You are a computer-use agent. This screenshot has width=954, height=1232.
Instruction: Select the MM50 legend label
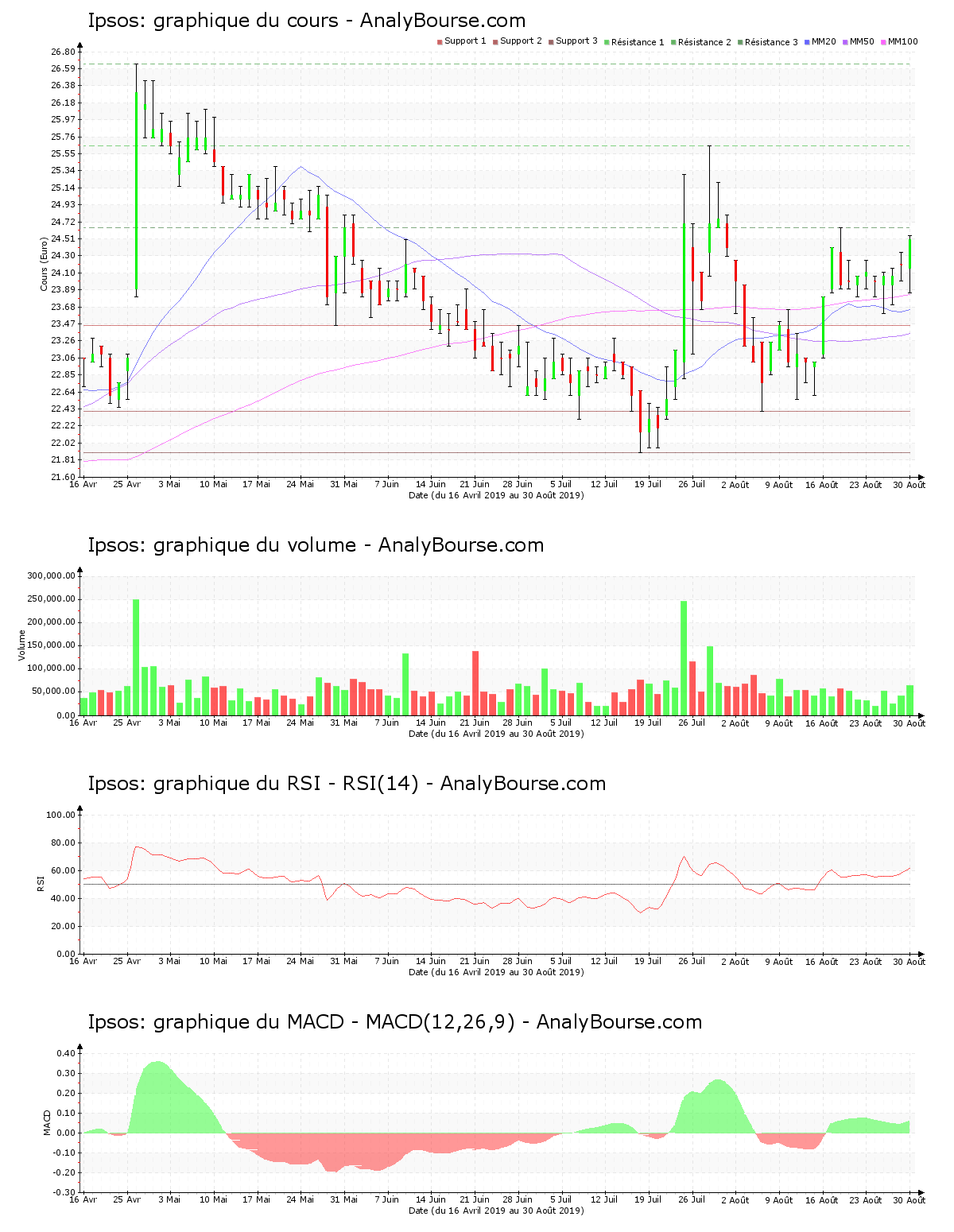862,41
